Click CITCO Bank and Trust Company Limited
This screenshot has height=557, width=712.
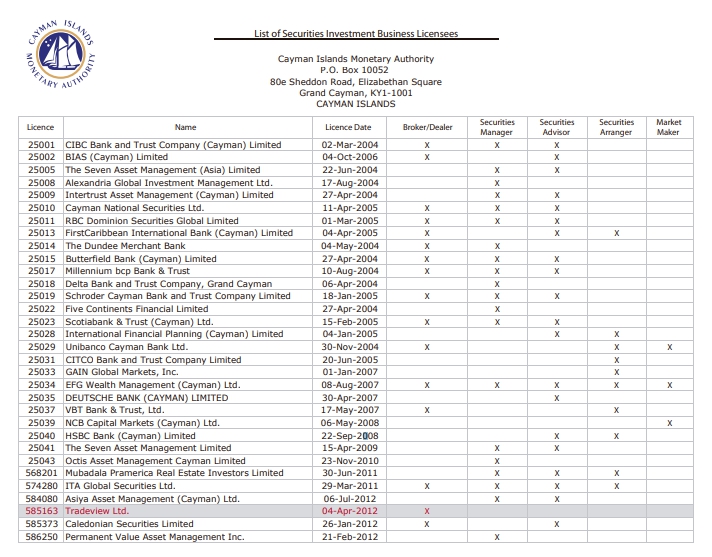point(153,360)
